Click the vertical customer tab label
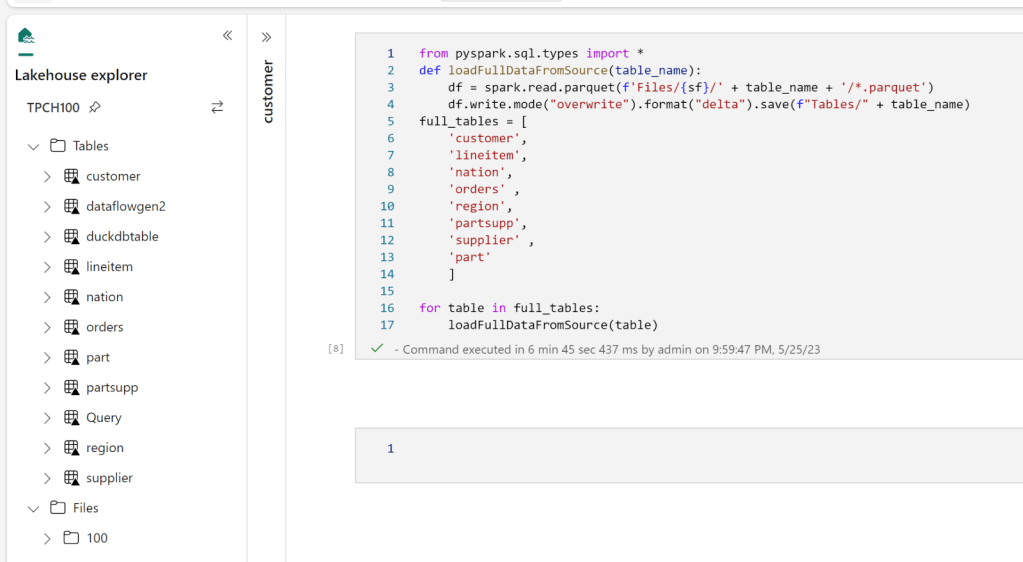 pyautogui.click(x=267, y=92)
